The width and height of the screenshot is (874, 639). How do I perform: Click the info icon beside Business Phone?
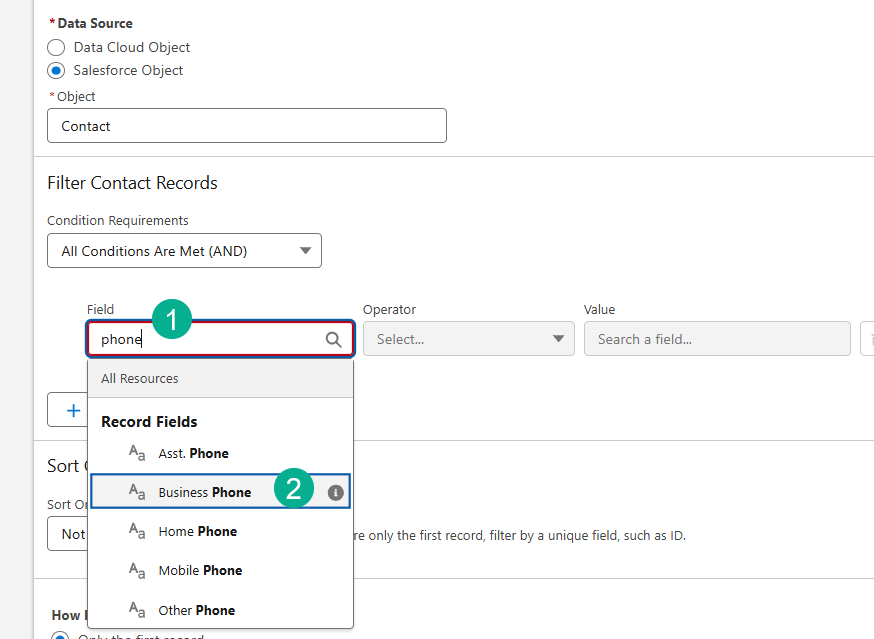336,492
